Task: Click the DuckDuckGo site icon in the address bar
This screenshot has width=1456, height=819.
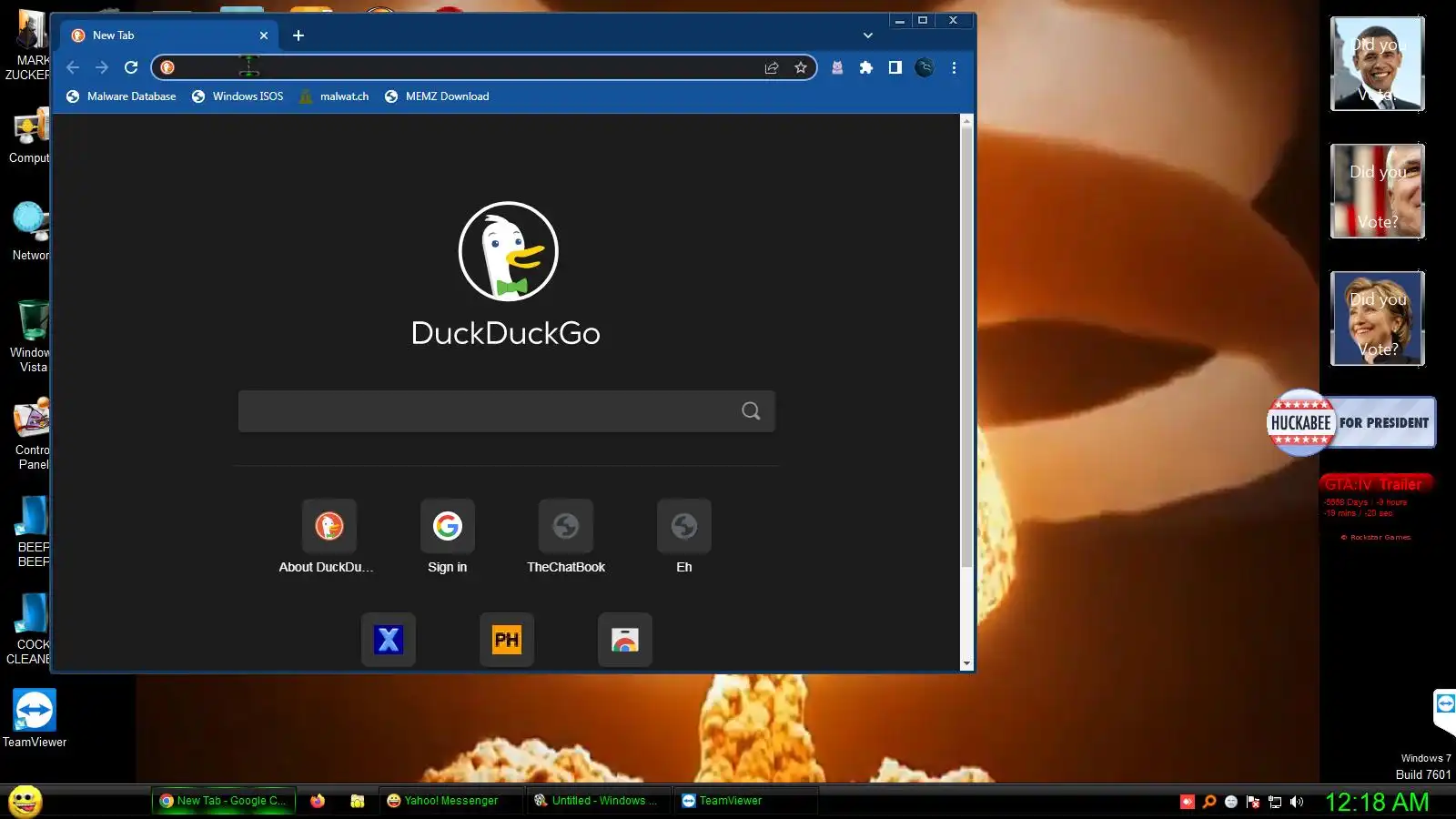Action: (x=167, y=67)
